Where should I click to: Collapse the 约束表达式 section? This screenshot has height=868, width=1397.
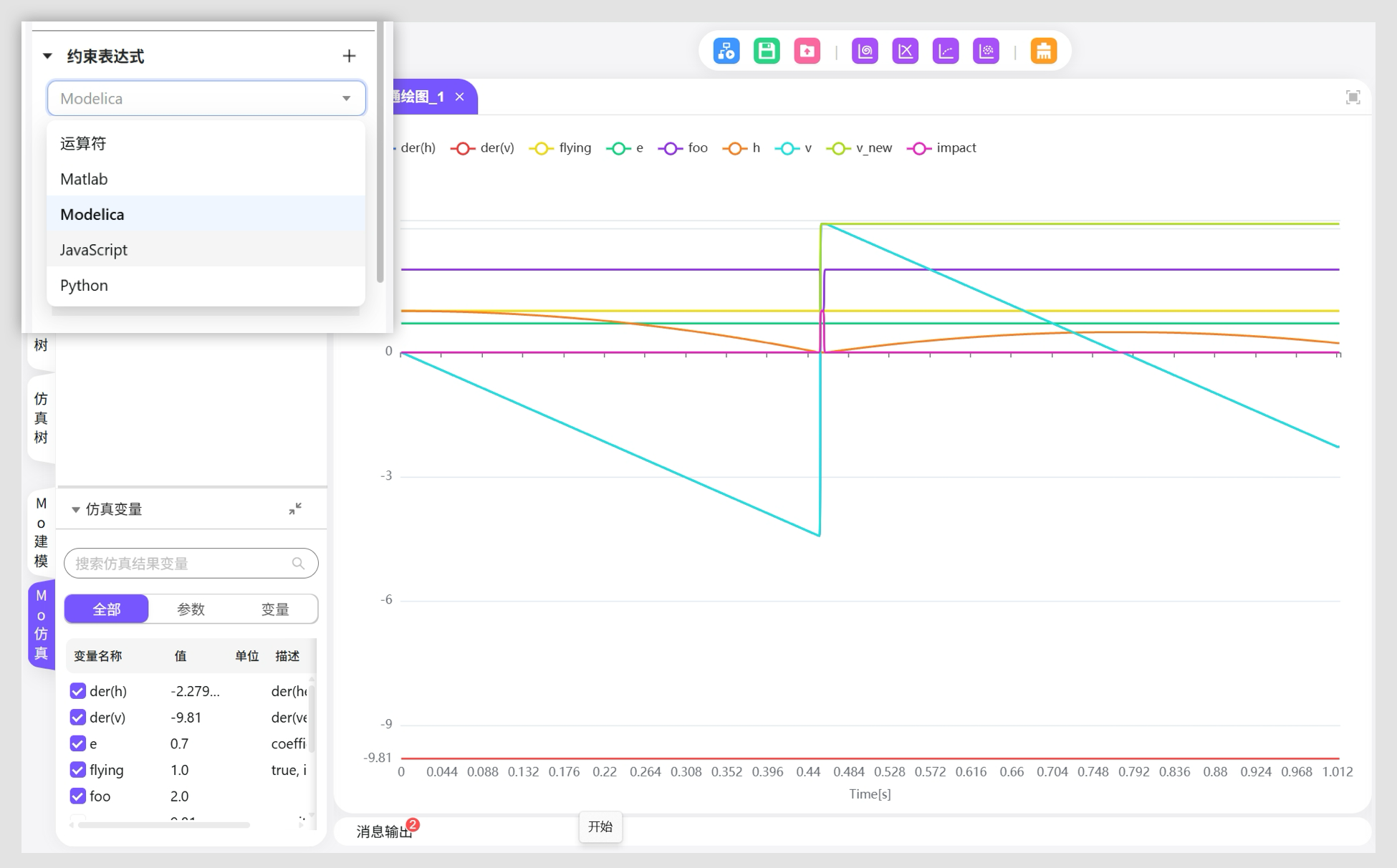coord(47,56)
